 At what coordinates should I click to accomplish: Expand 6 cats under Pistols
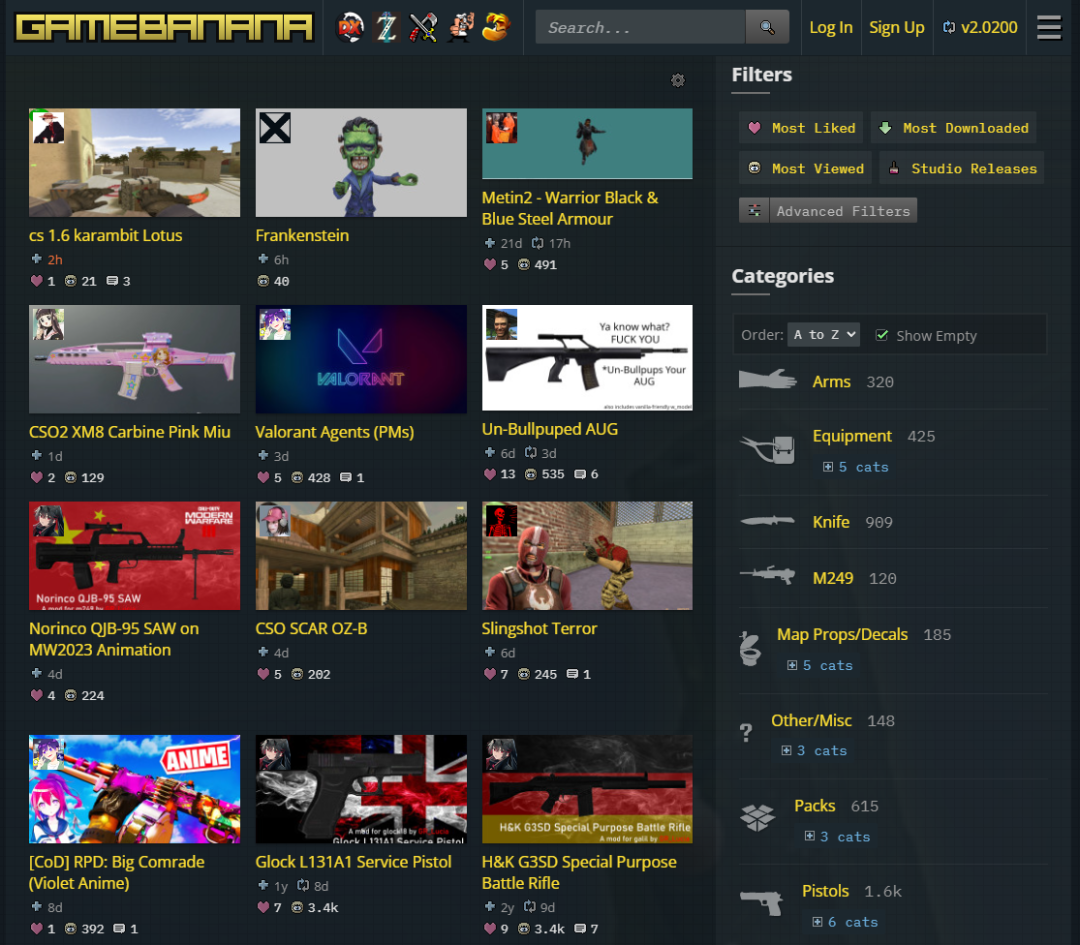(845, 922)
